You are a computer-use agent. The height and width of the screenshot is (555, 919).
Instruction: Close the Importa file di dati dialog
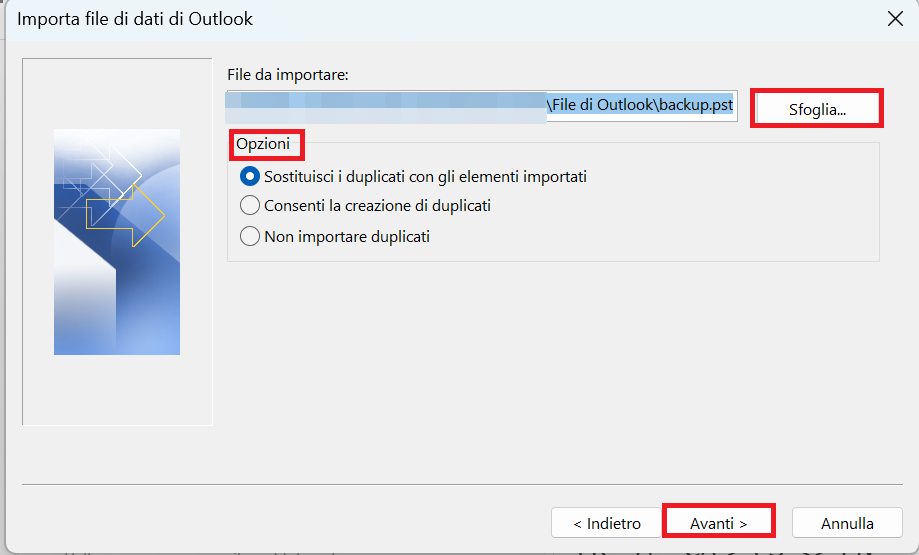(895, 19)
